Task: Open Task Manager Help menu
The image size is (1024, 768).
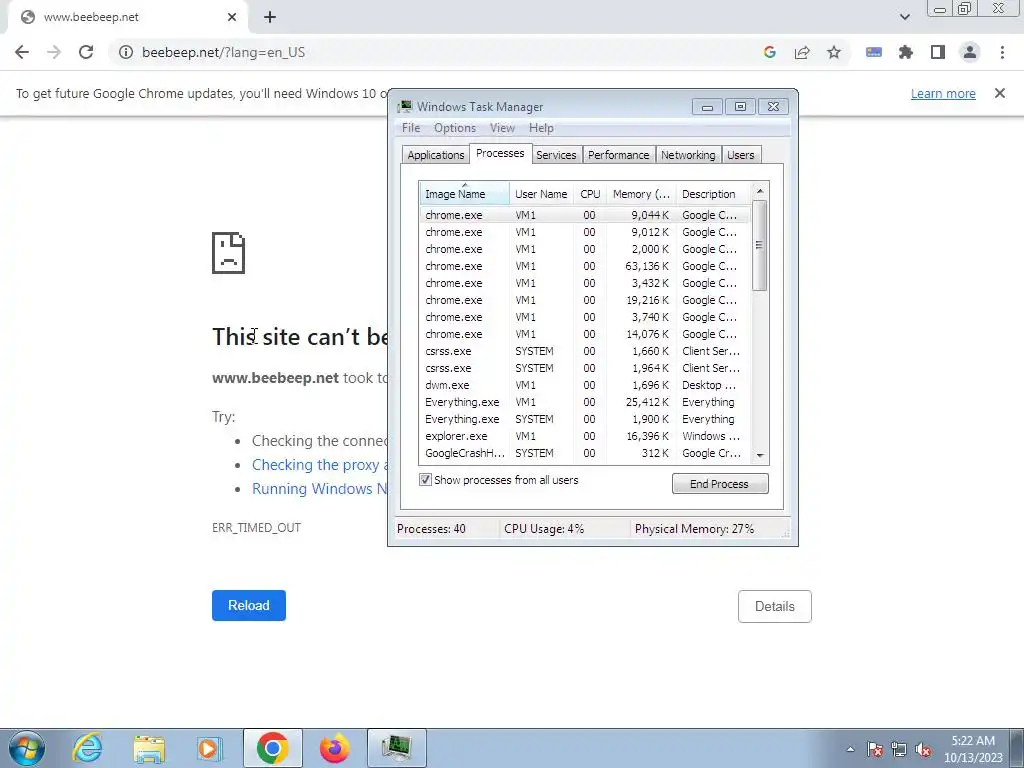Action: coord(541,128)
